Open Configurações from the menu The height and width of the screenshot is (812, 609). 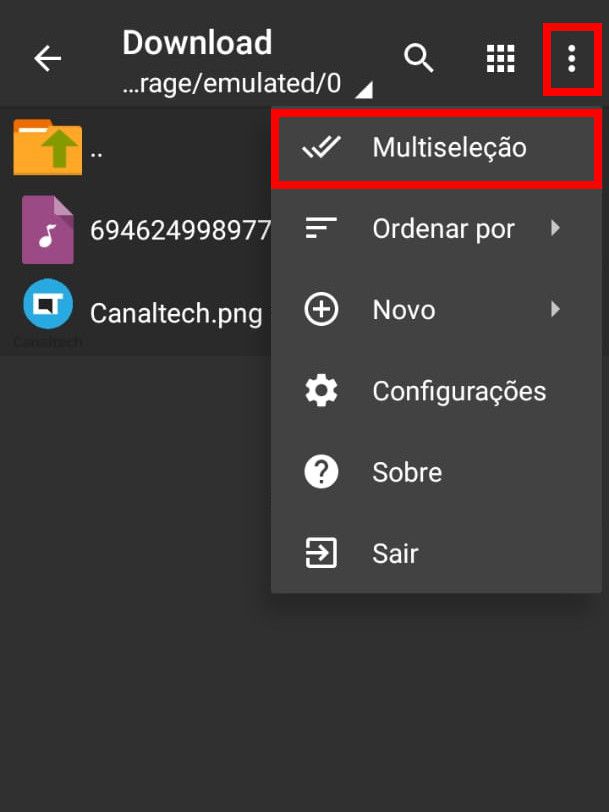tap(436, 390)
